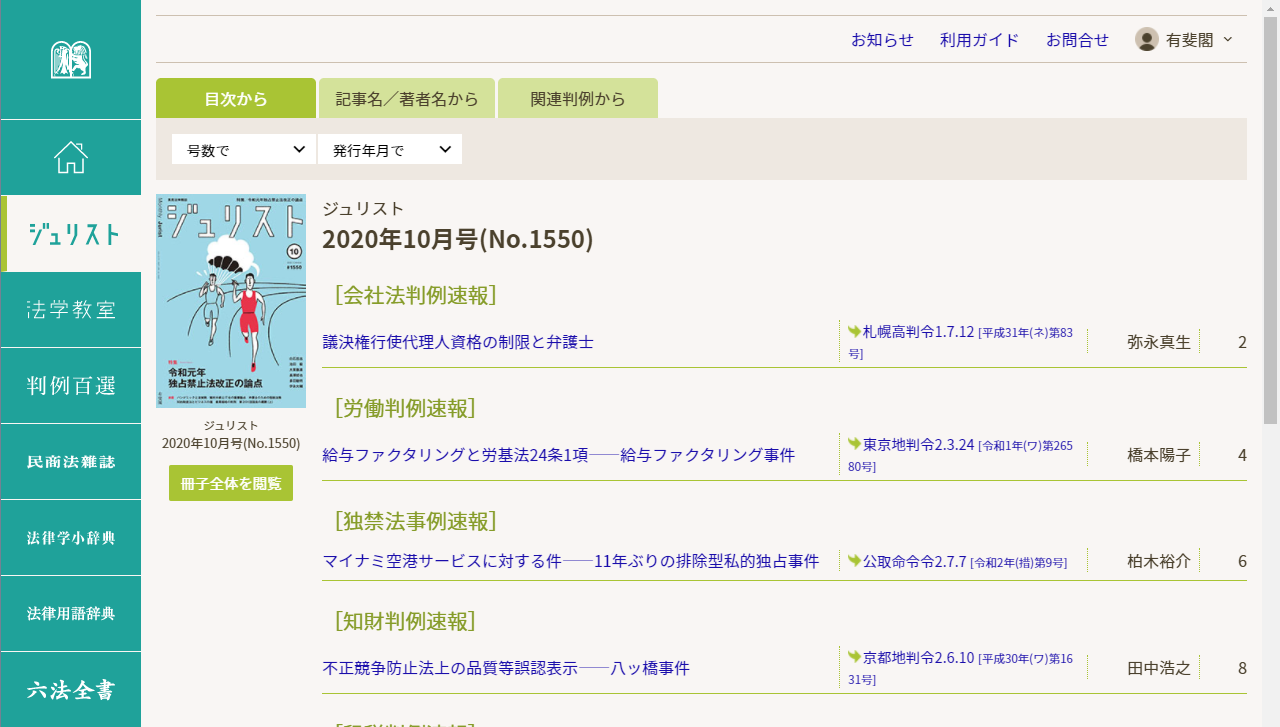Open article マイナミ空港サービスに対する件

[x=571, y=561]
